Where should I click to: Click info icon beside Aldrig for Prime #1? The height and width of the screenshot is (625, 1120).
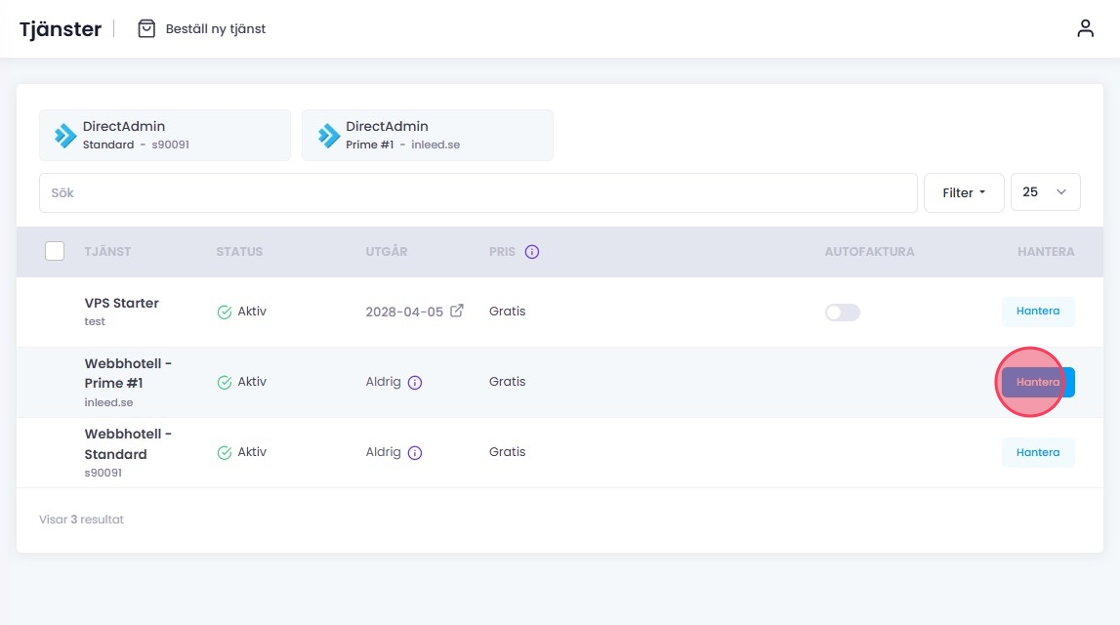tap(415, 382)
